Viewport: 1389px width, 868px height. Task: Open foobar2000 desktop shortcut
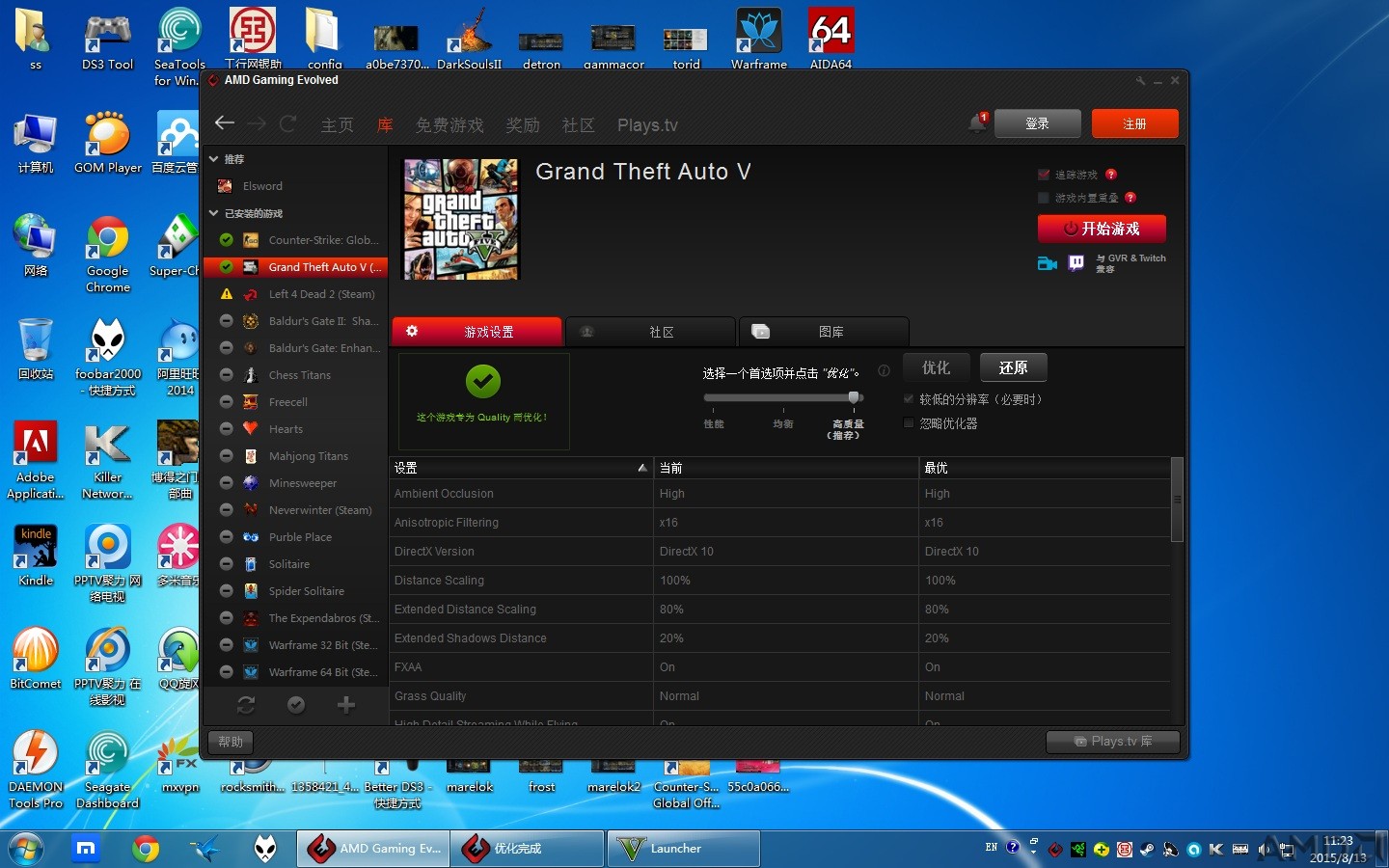point(107,357)
